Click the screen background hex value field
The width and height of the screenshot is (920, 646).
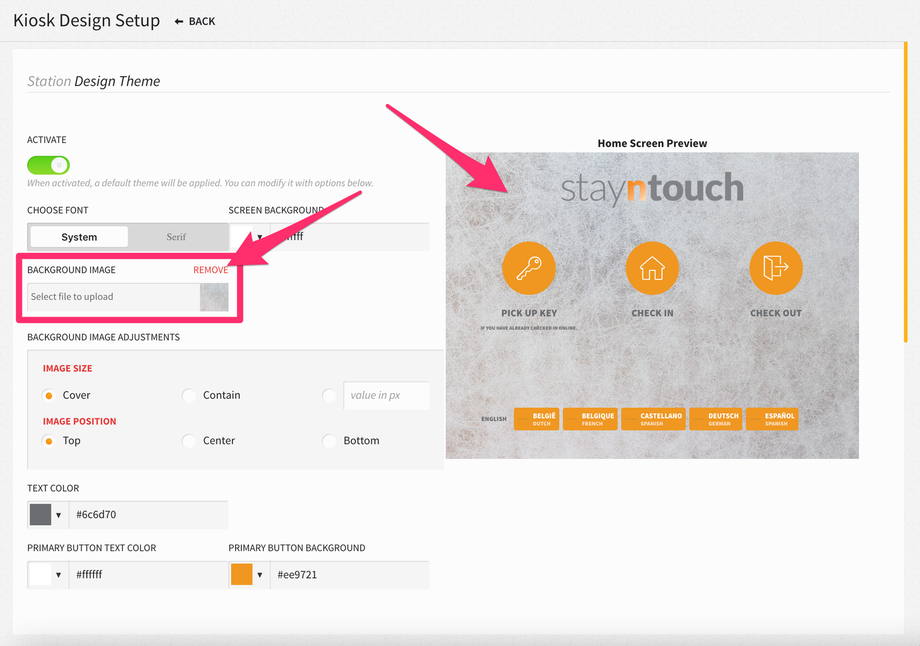pos(350,237)
